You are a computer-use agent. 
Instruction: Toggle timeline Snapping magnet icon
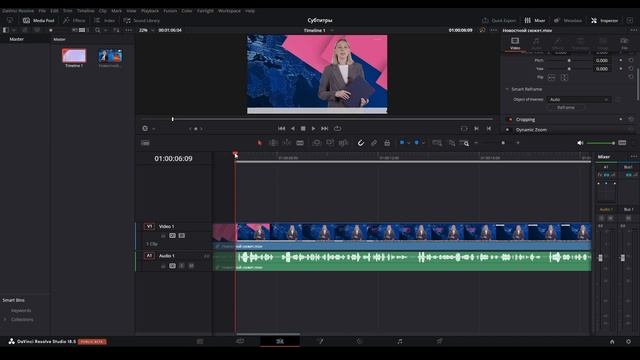pos(360,143)
